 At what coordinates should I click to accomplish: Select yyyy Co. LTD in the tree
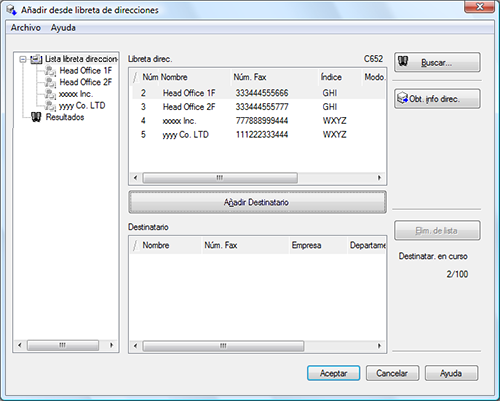[82, 106]
